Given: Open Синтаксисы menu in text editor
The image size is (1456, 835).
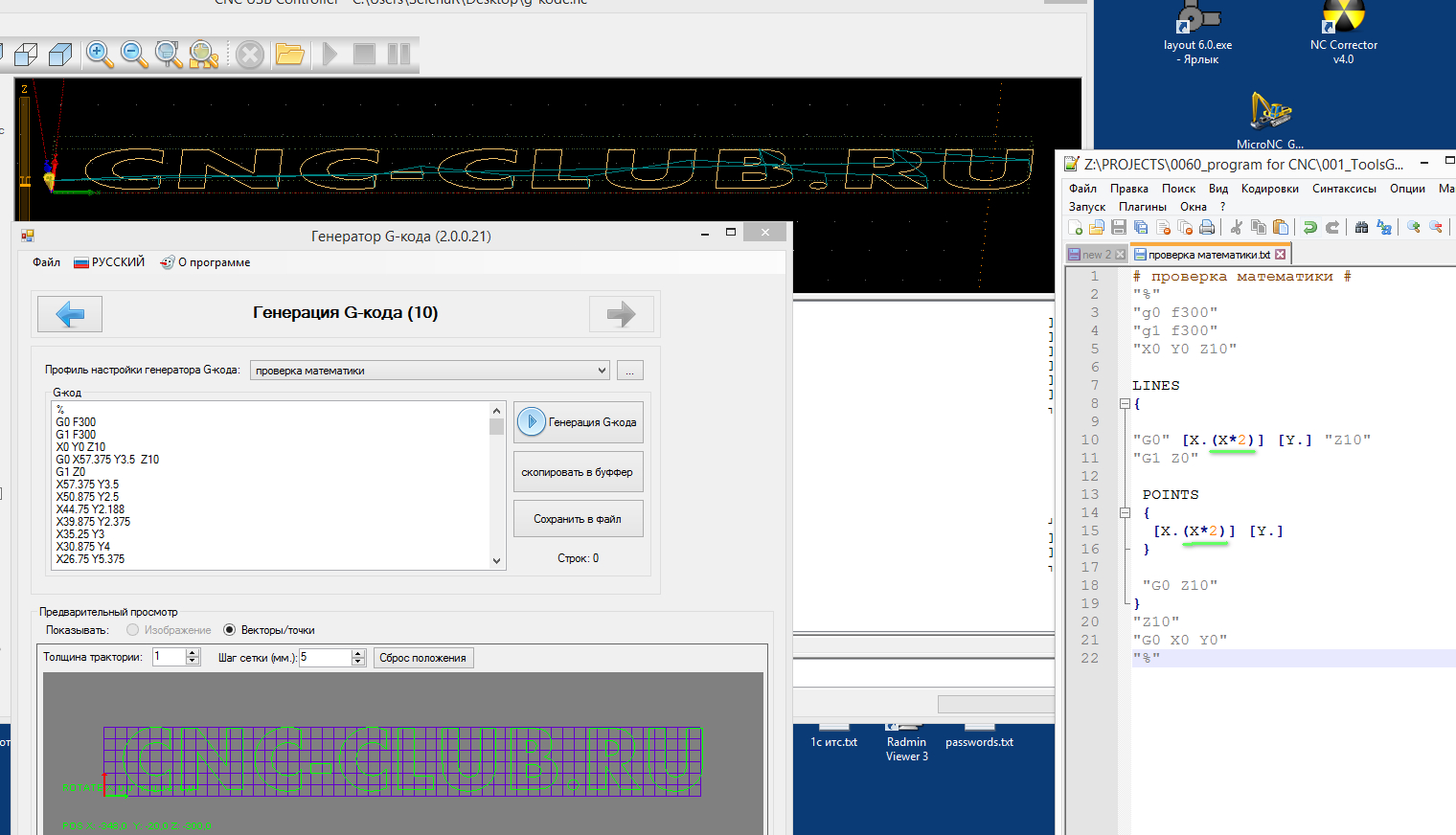Looking at the screenshot, I should tap(1345, 189).
